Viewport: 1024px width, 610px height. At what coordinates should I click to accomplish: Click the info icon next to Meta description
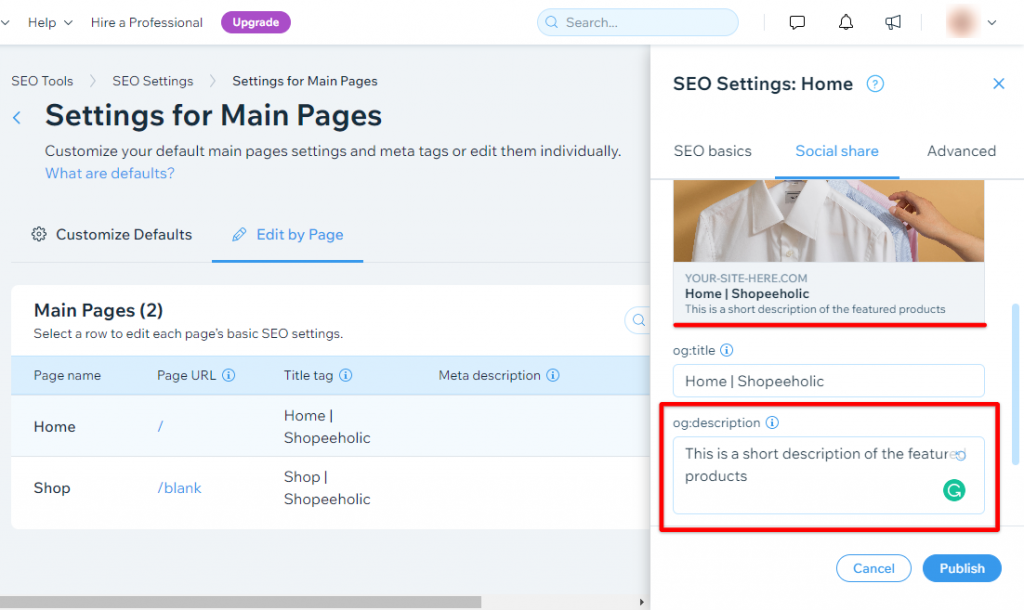point(553,375)
